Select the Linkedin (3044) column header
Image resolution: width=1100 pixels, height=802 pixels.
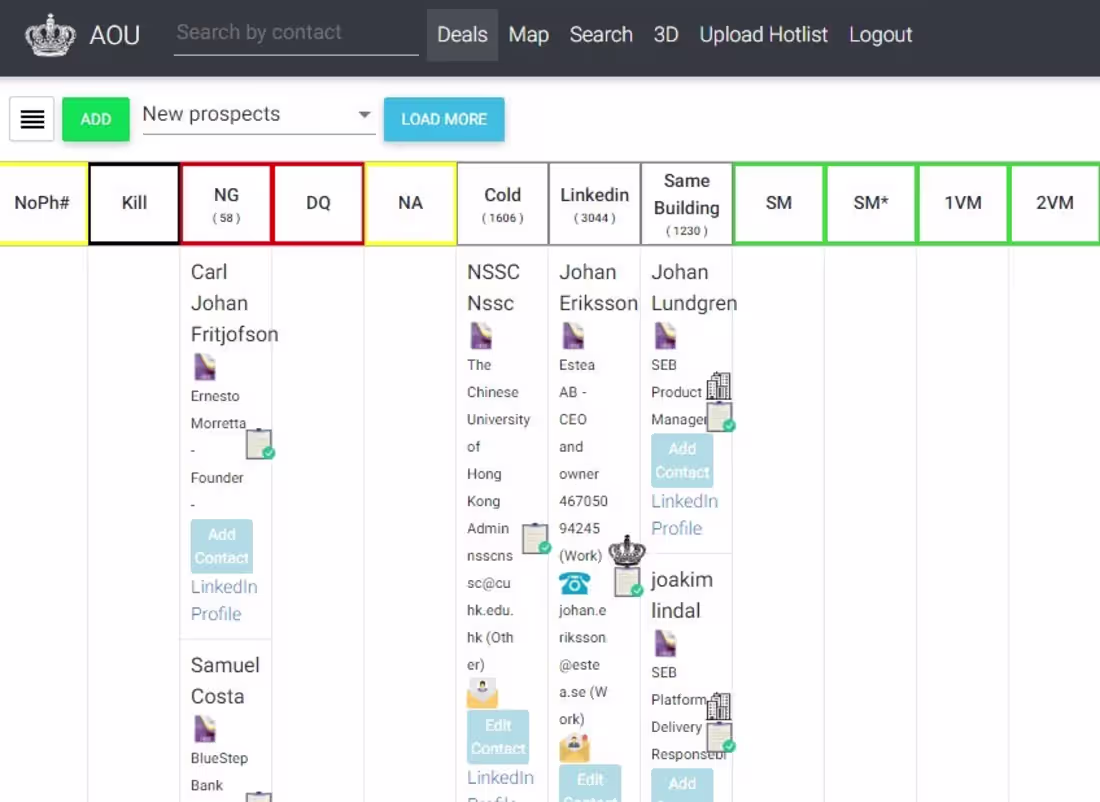pos(594,203)
